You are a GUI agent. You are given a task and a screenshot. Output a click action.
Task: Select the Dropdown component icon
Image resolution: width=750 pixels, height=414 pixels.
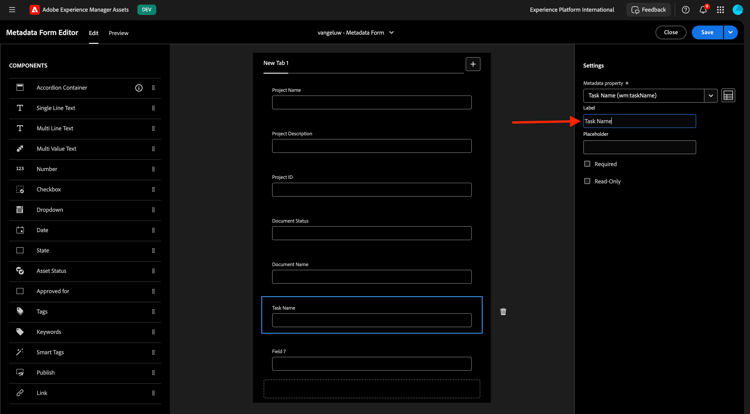coord(20,209)
